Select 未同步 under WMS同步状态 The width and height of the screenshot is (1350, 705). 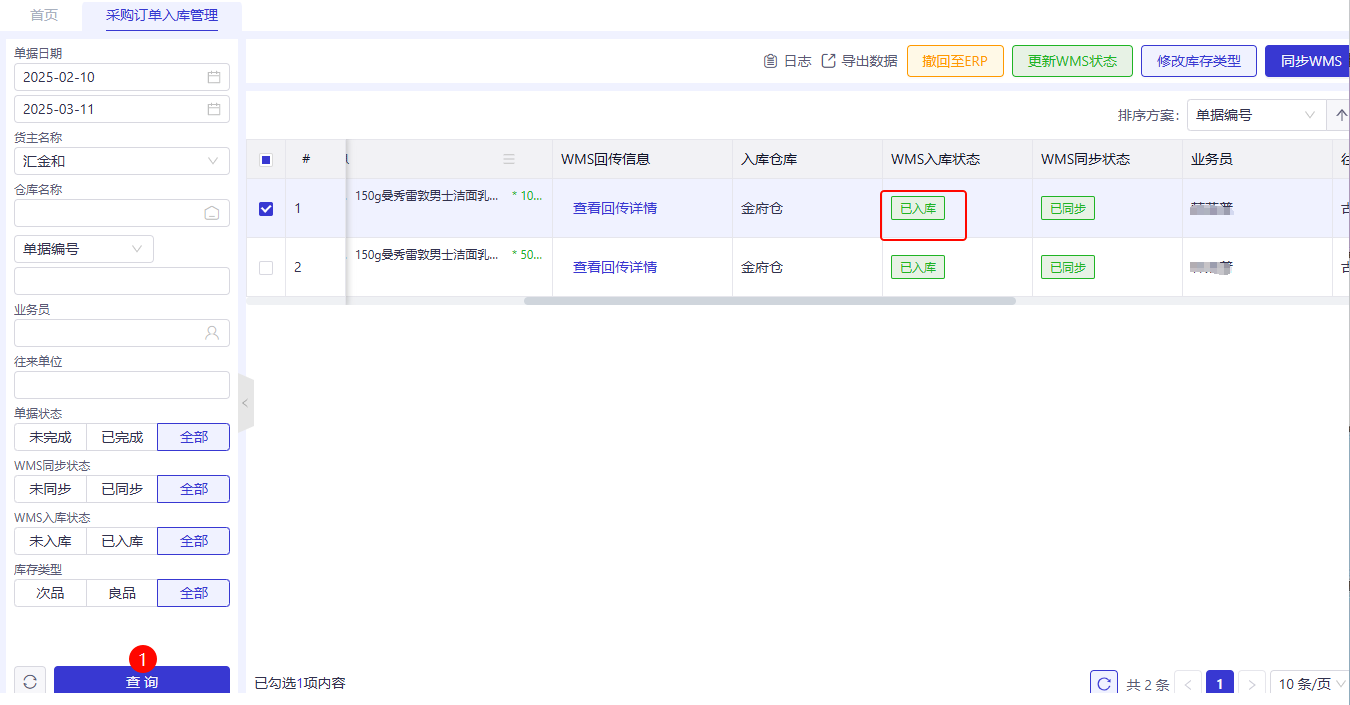point(50,489)
